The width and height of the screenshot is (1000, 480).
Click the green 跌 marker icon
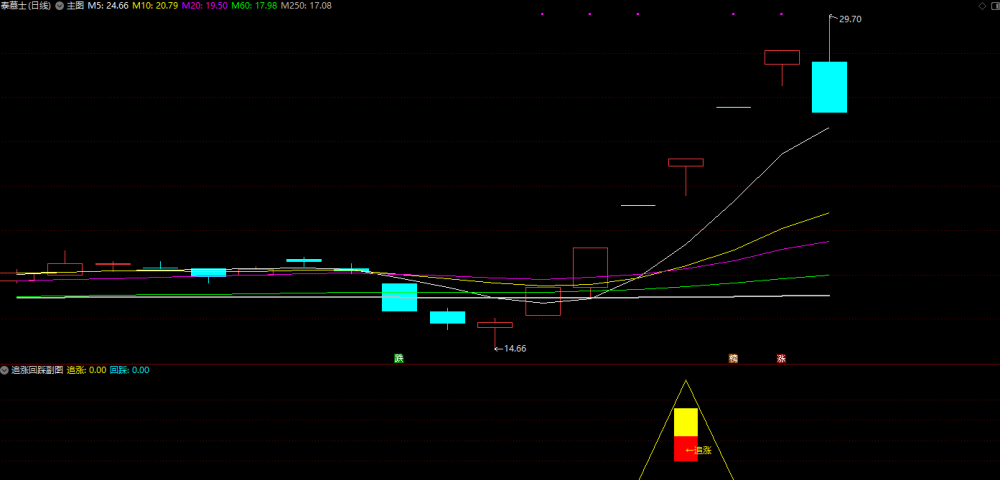point(399,358)
